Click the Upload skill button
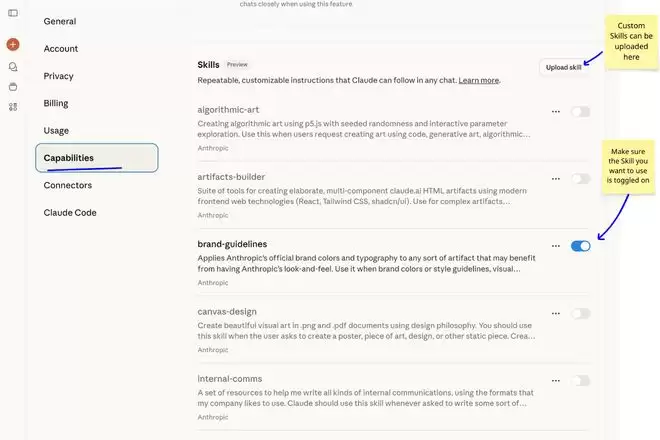Image resolution: width=660 pixels, height=440 pixels. click(563, 67)
